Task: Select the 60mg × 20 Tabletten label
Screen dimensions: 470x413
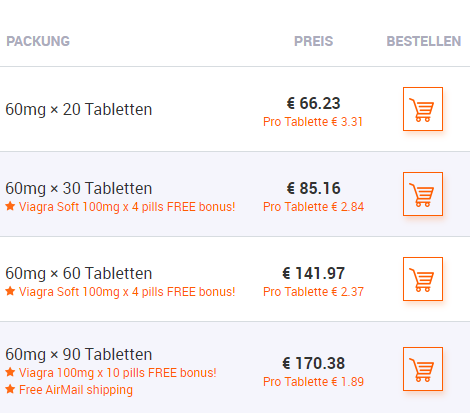Action: [x=79, y=109]
